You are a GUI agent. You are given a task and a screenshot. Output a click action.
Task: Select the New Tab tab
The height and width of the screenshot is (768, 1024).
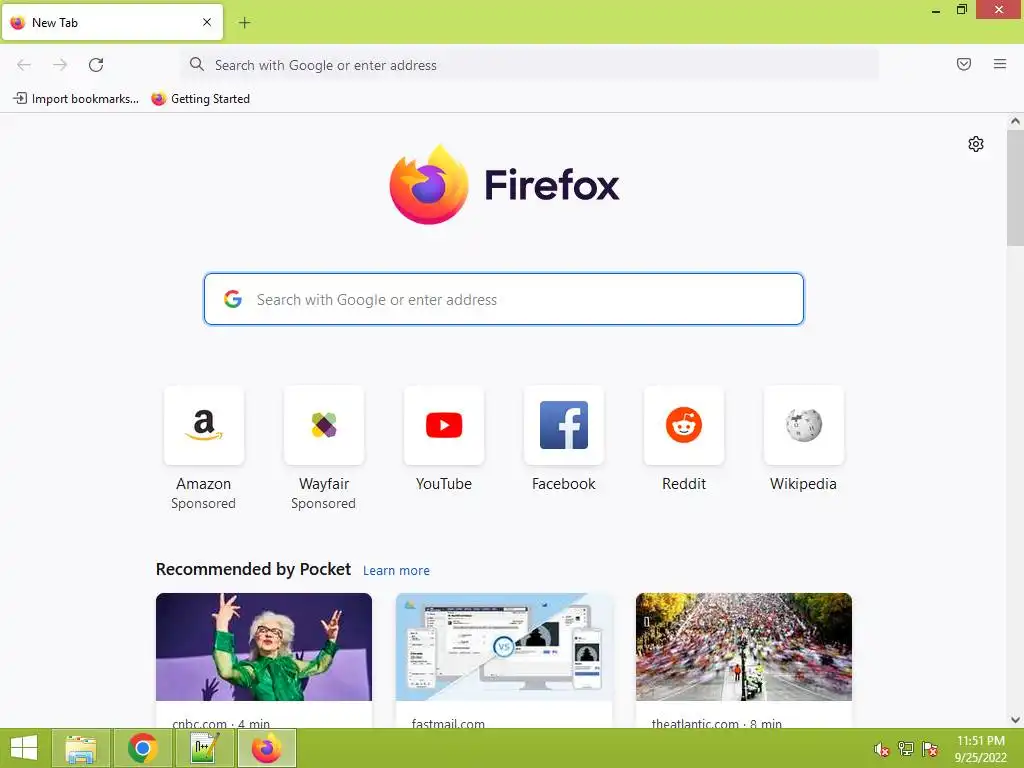pos(112,22)
